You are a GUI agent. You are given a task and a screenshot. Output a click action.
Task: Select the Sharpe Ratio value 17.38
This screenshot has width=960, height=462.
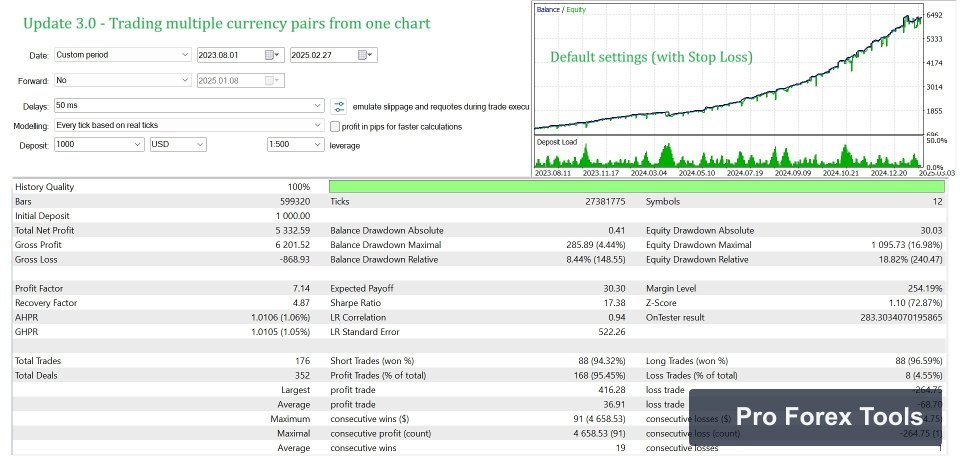615,303
